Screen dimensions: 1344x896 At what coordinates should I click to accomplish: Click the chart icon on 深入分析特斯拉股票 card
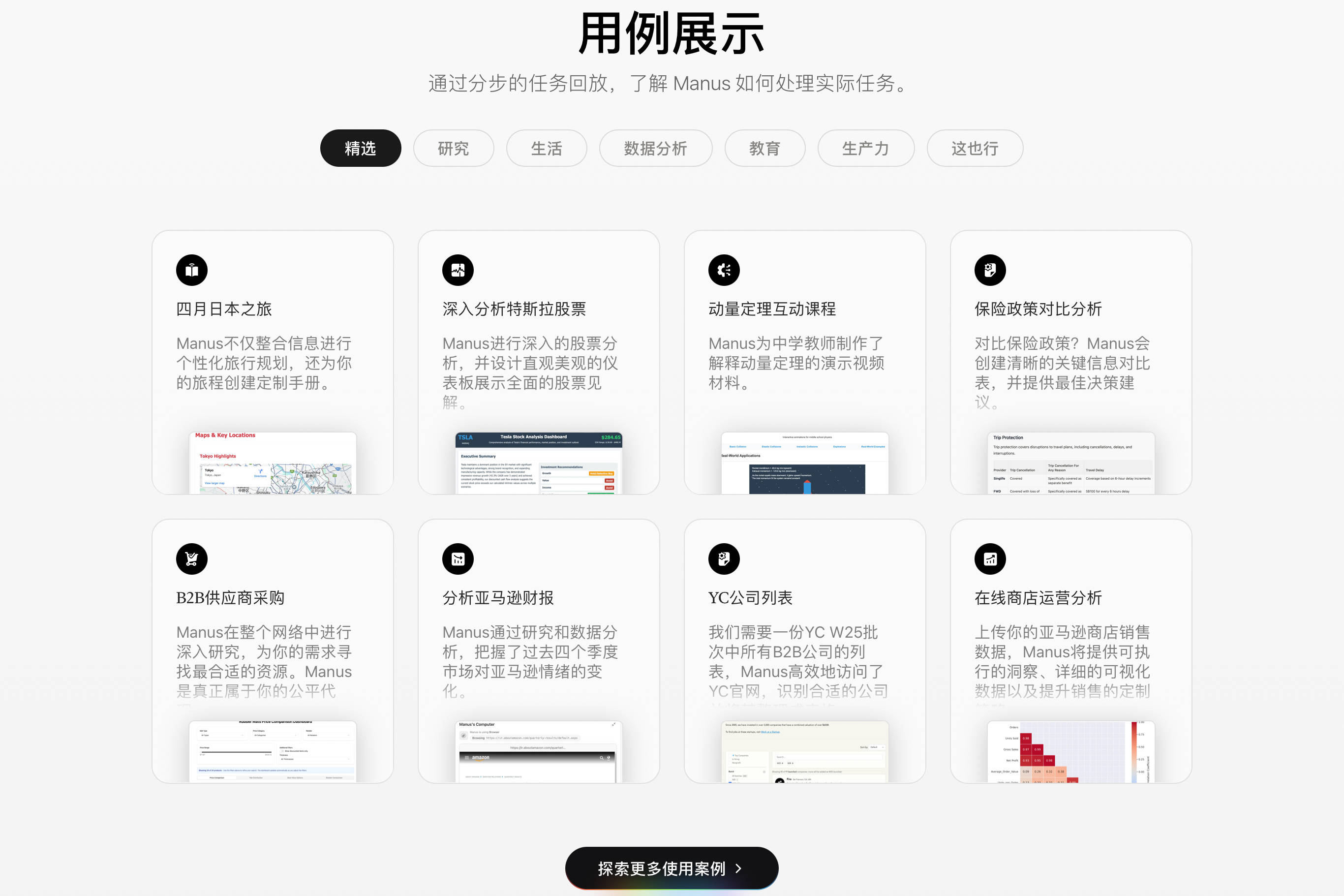458,270
